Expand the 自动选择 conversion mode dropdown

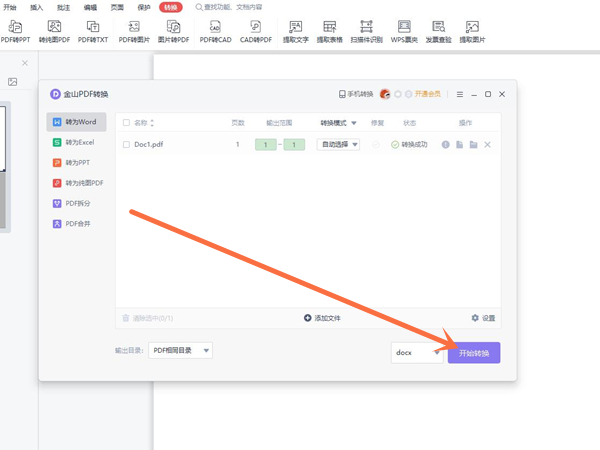338,145
